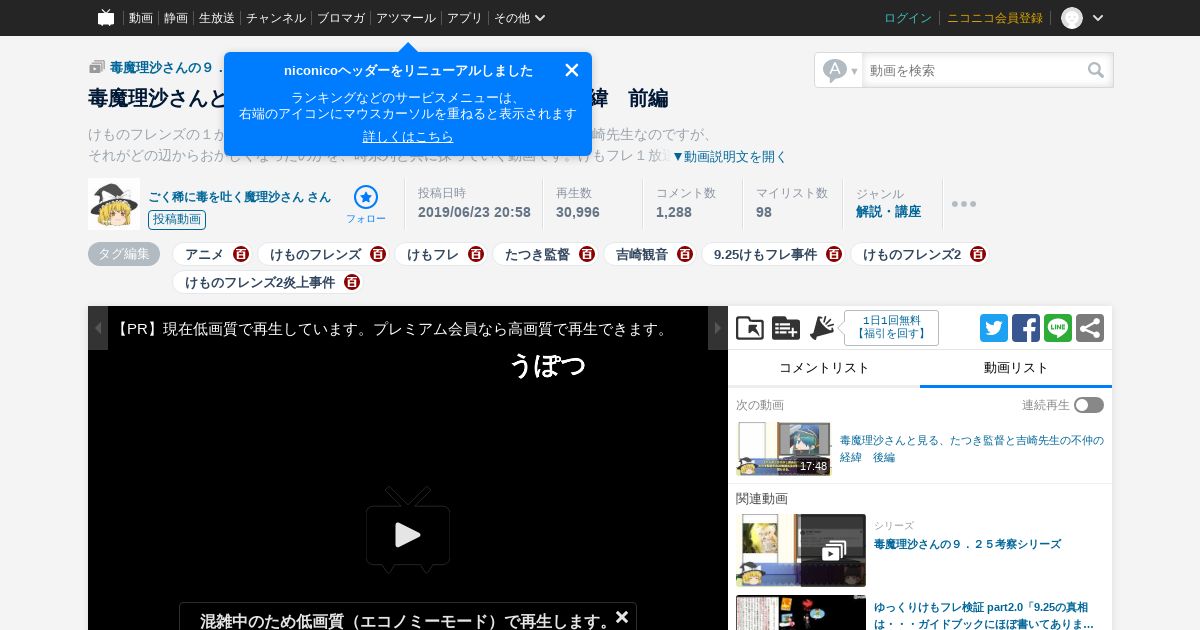Expand the account menu chevron
Screen dimensions: 1200x630
[x=1098, y=18]
